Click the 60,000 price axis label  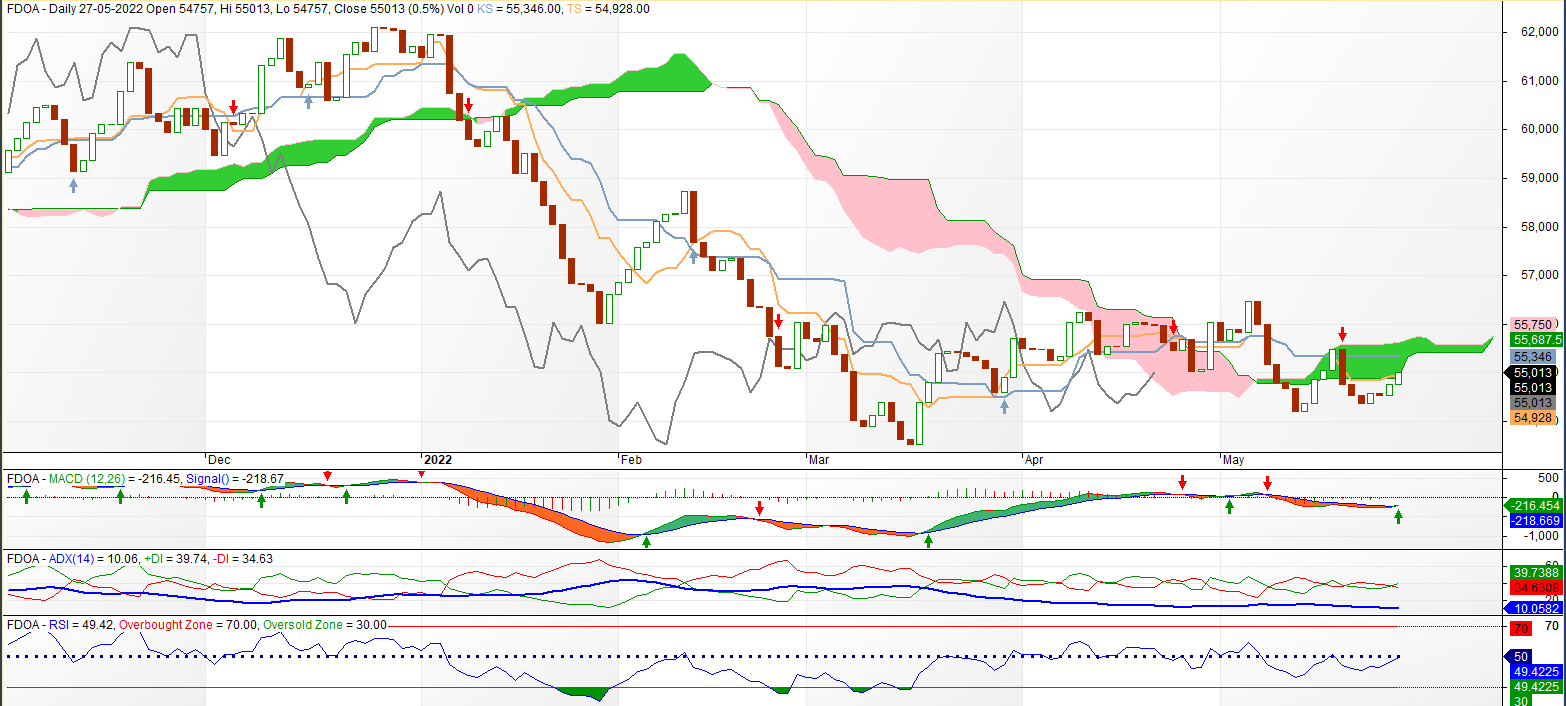tap(1540, 129)
